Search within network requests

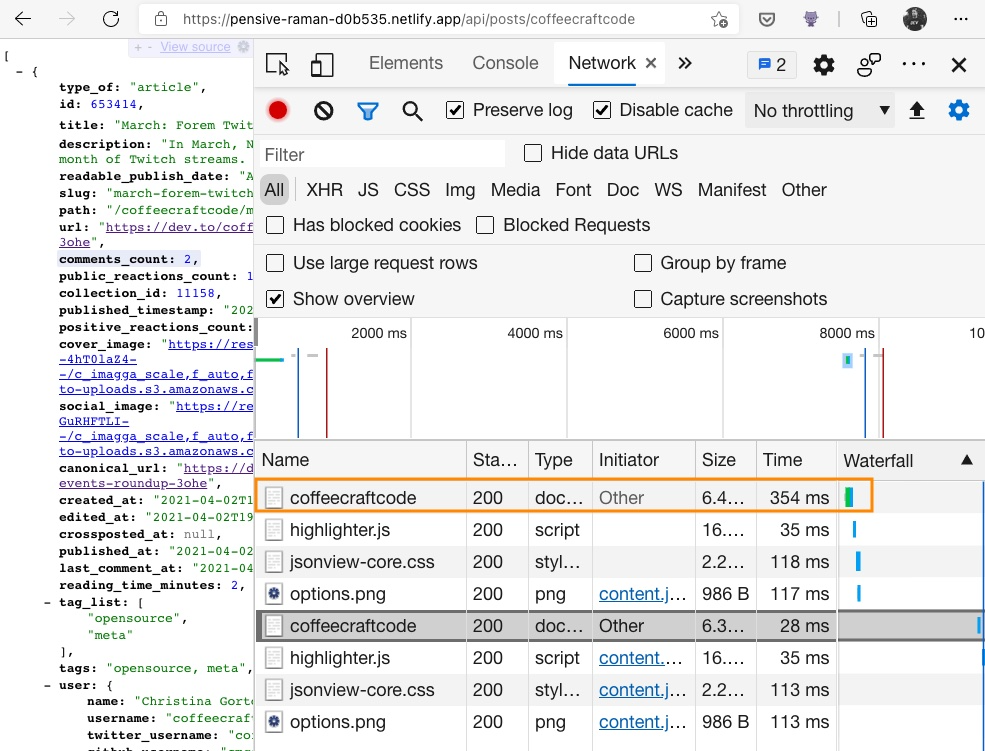(412, 110)
